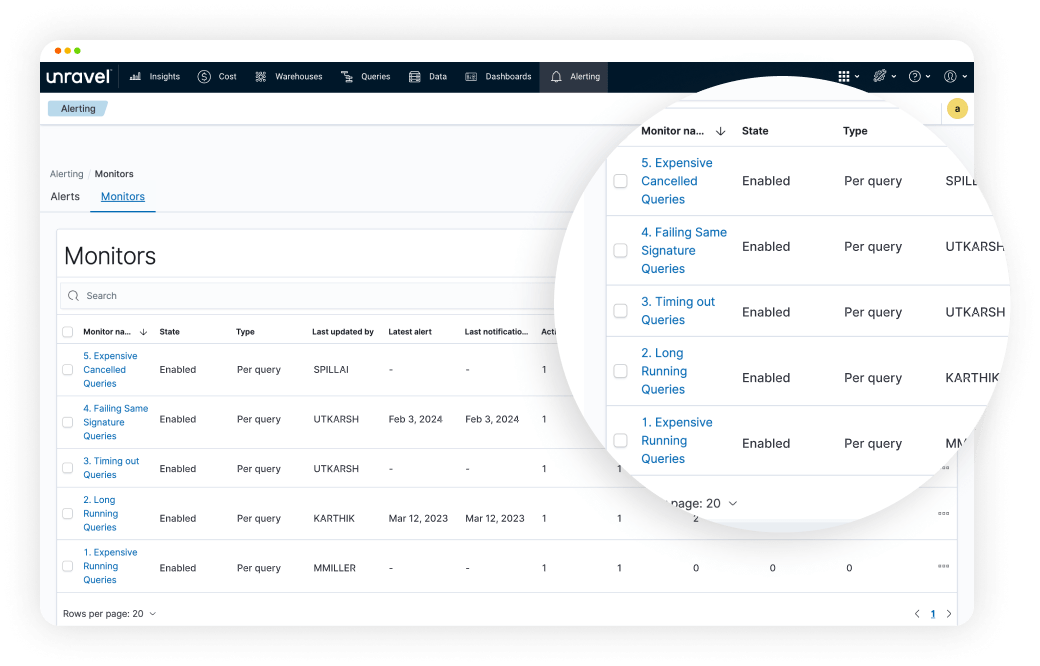Open the Data nav item
Screen dimensions: 1040x666
coord(428,77)
